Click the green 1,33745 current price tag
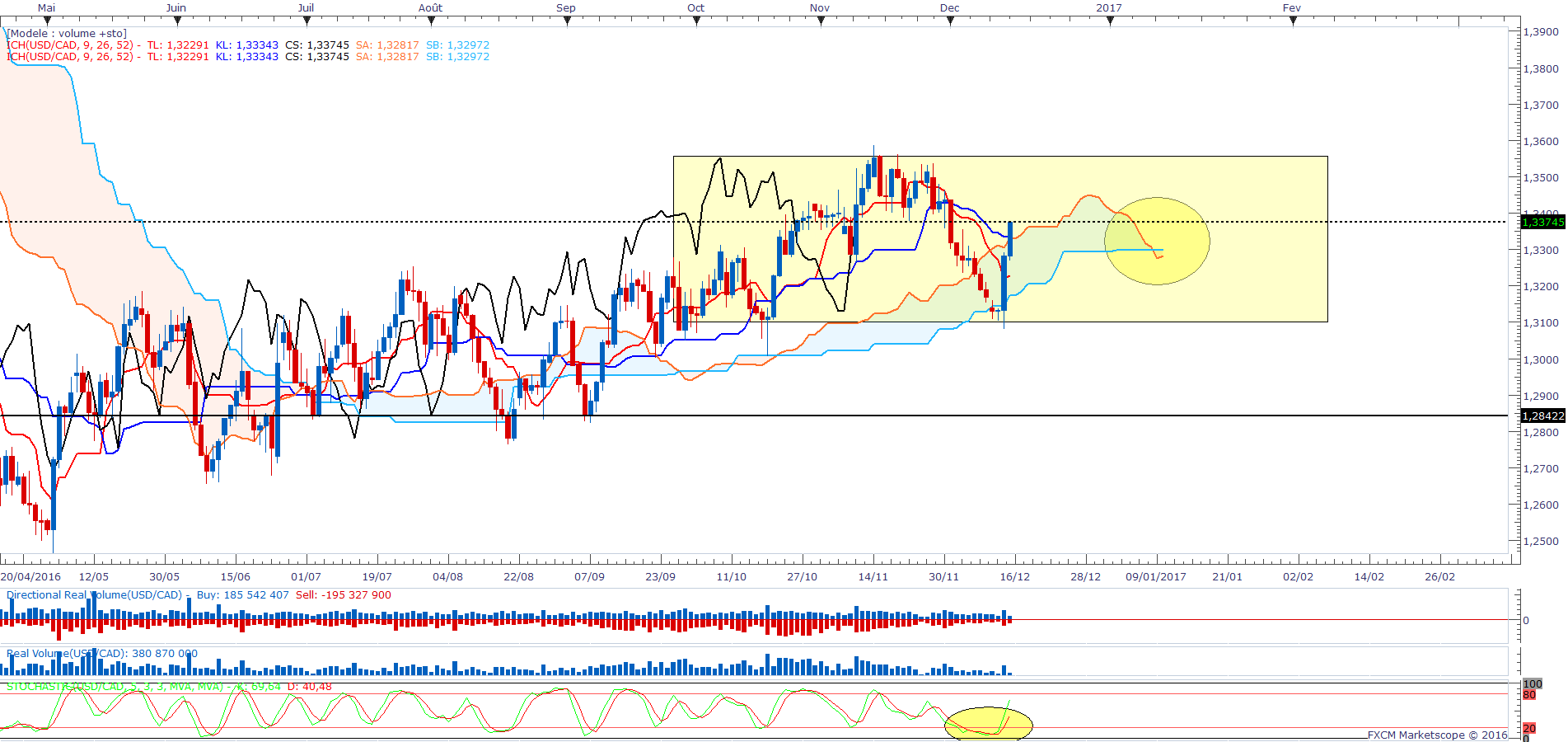1568x742 pixels. pyautogui.click(x=1542, y=222)
